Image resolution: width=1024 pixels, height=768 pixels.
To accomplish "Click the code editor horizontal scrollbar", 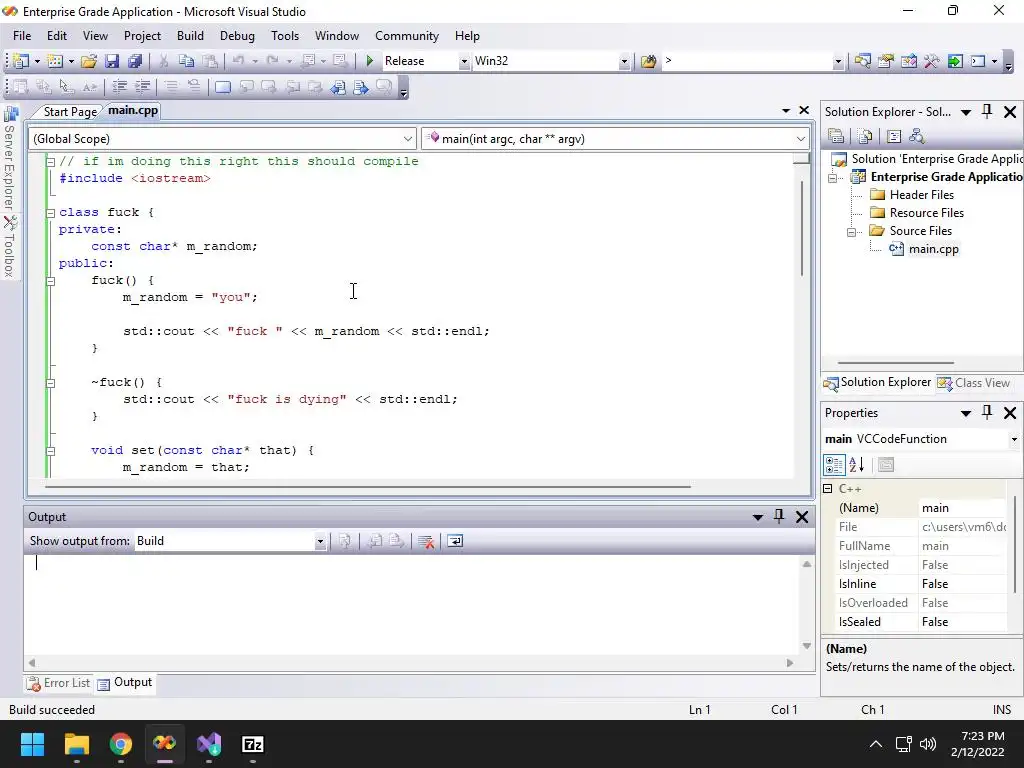I will coord(368,487).
